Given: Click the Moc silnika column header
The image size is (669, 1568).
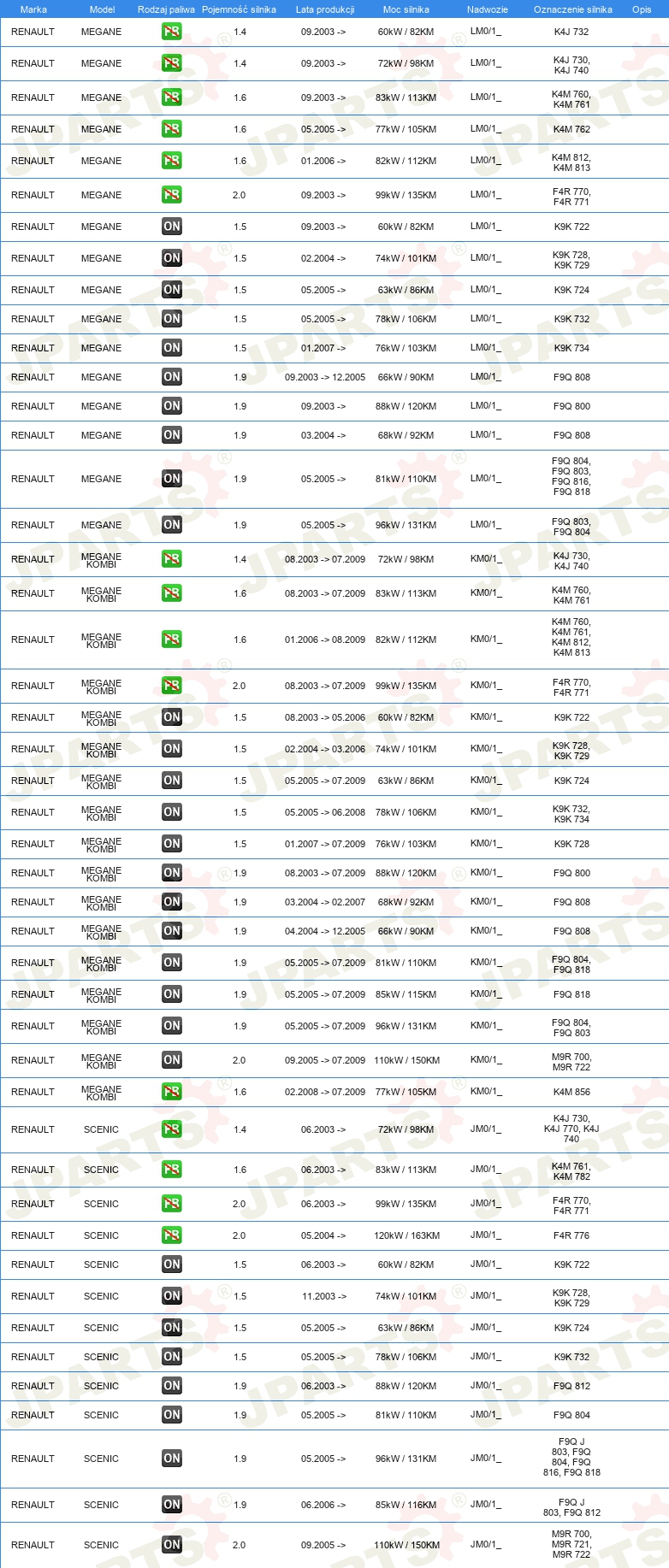Looking at the screenshot, I should pos(406,9).
